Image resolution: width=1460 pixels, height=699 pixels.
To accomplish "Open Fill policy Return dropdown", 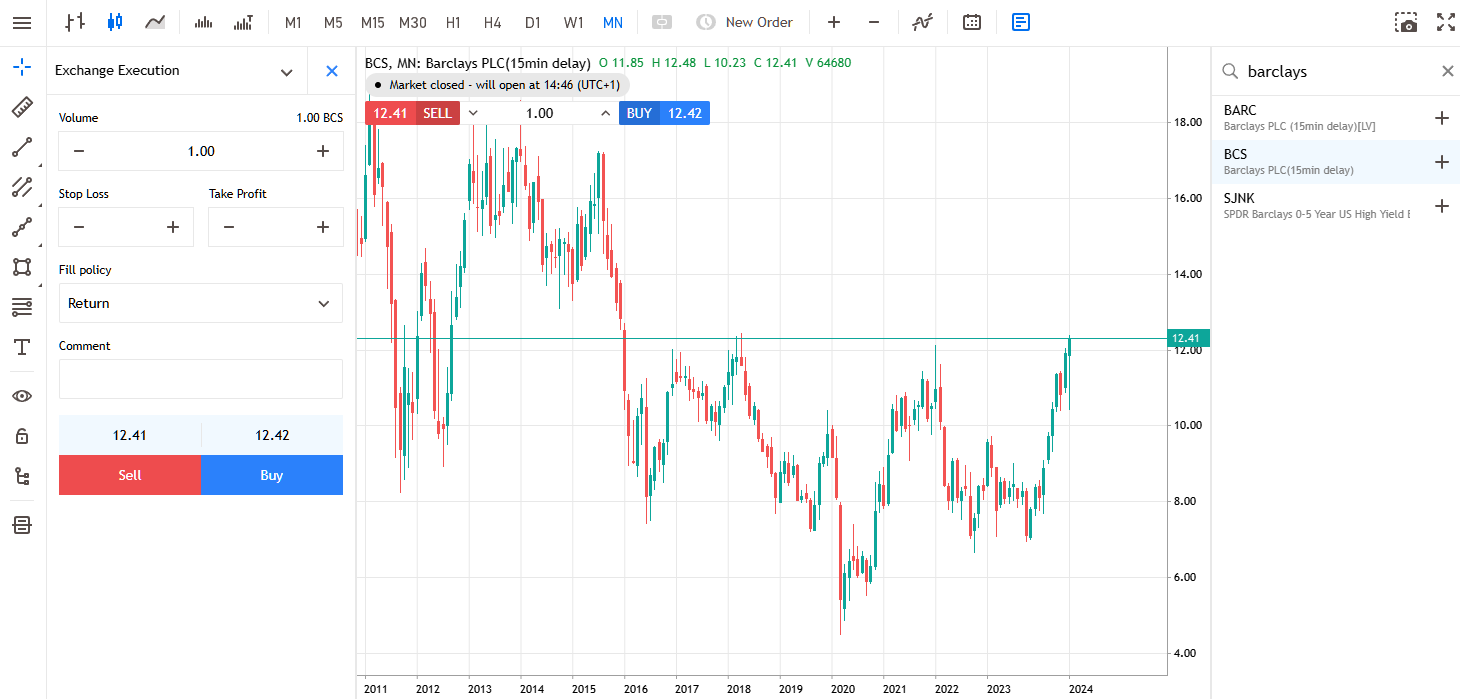I will (x=201, y=303).
